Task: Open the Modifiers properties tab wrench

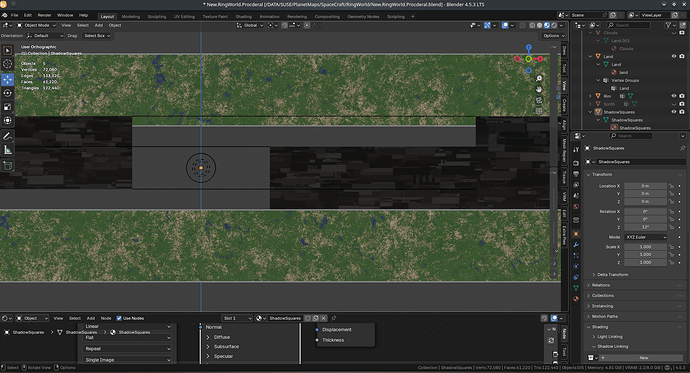Action: [x=576, y=245]
